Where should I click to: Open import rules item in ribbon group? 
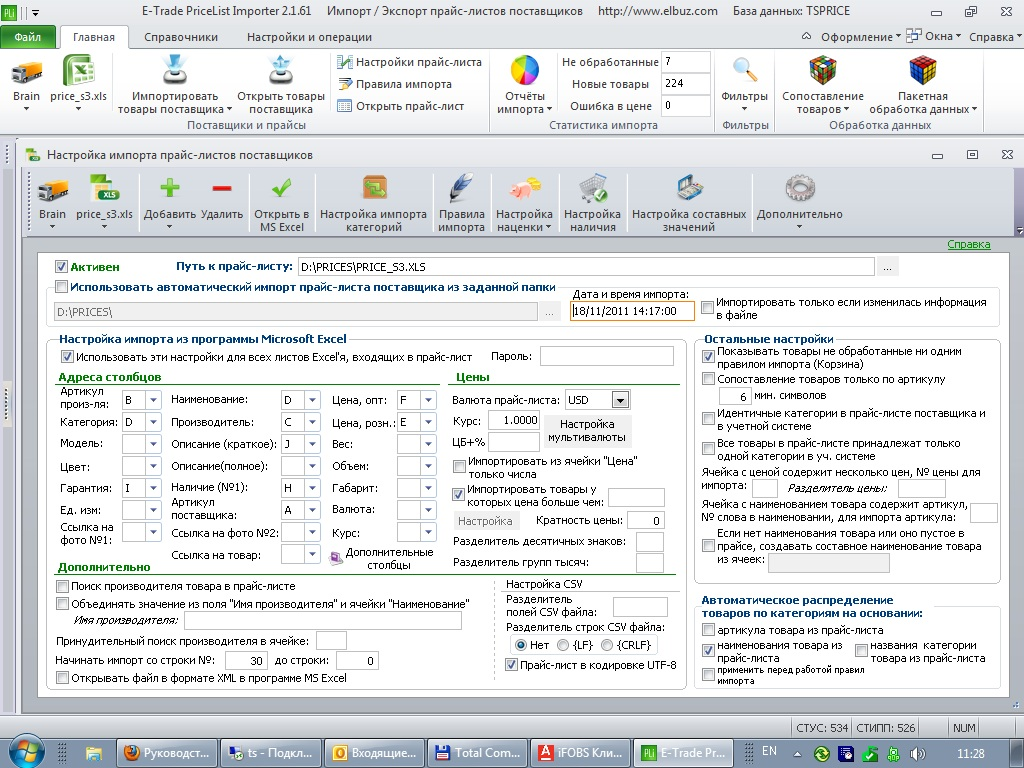pos(394,84)
